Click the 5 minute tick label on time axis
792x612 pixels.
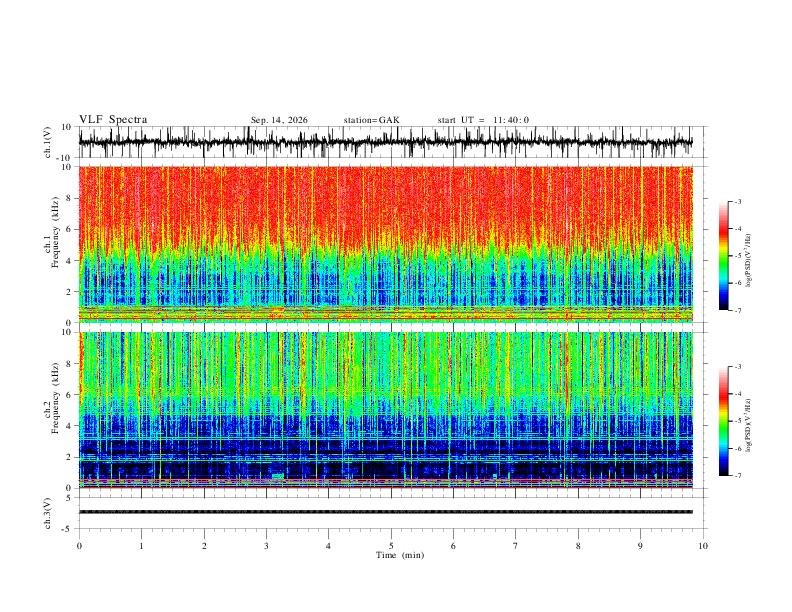(x=391, y=546)
